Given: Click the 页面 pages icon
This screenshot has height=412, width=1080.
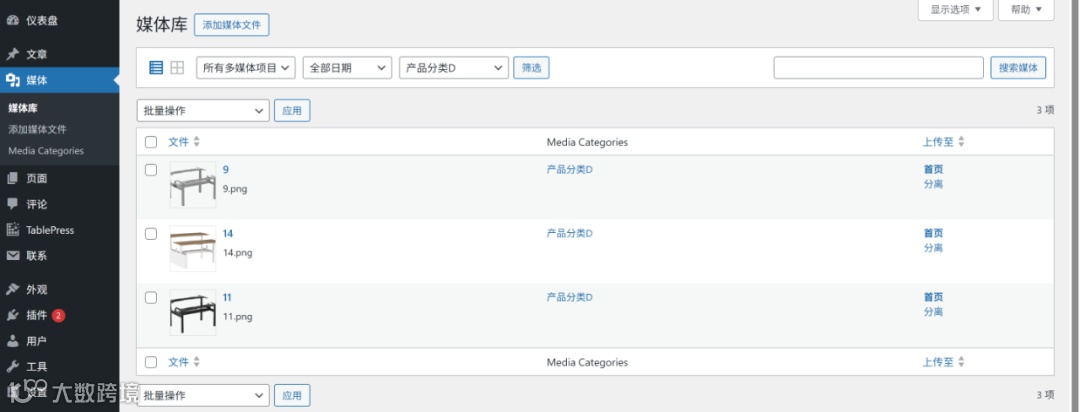Looking at the screenshot, I should [12, 178].
